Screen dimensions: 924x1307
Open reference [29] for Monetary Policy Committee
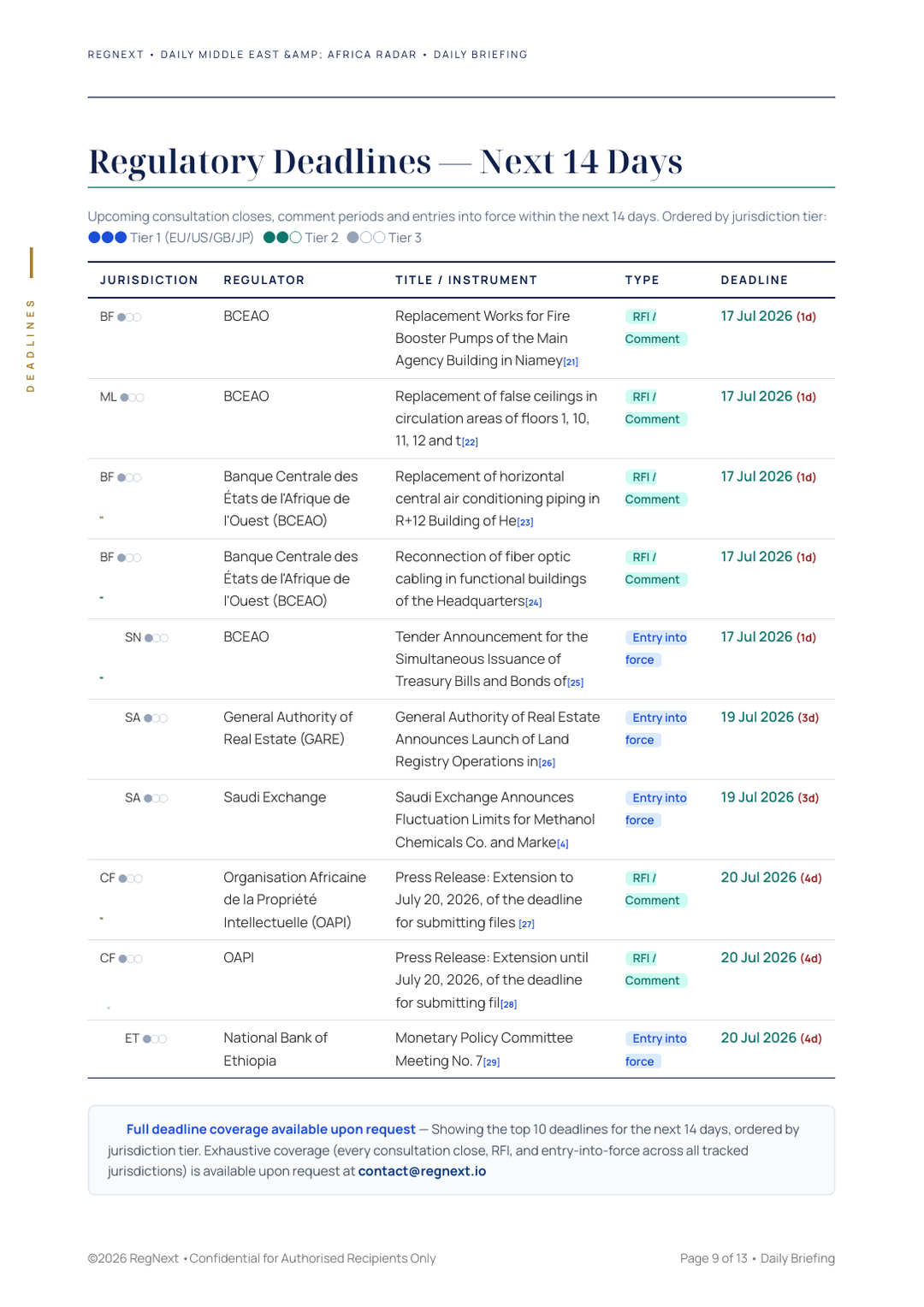click(x=491, y=1062)
